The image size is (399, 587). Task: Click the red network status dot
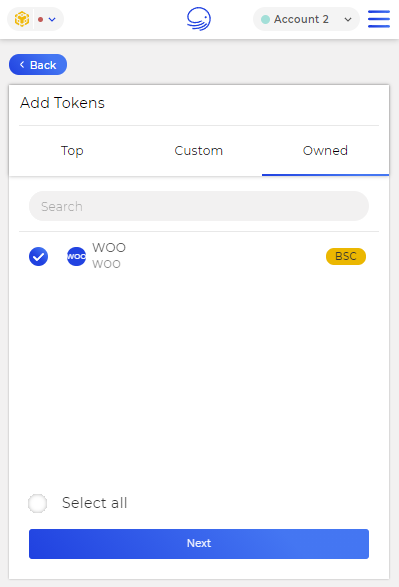[40, 19]
